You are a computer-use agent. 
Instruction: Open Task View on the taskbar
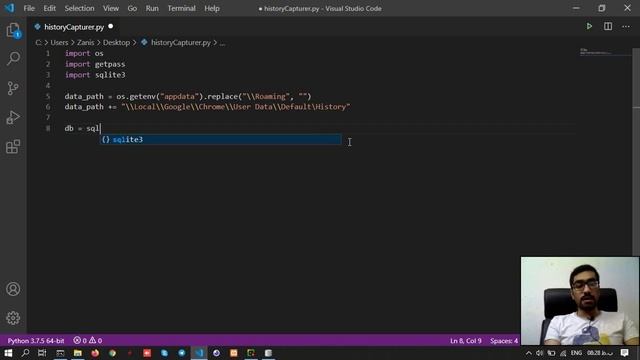pyautogui.click(x=42, y=353)
